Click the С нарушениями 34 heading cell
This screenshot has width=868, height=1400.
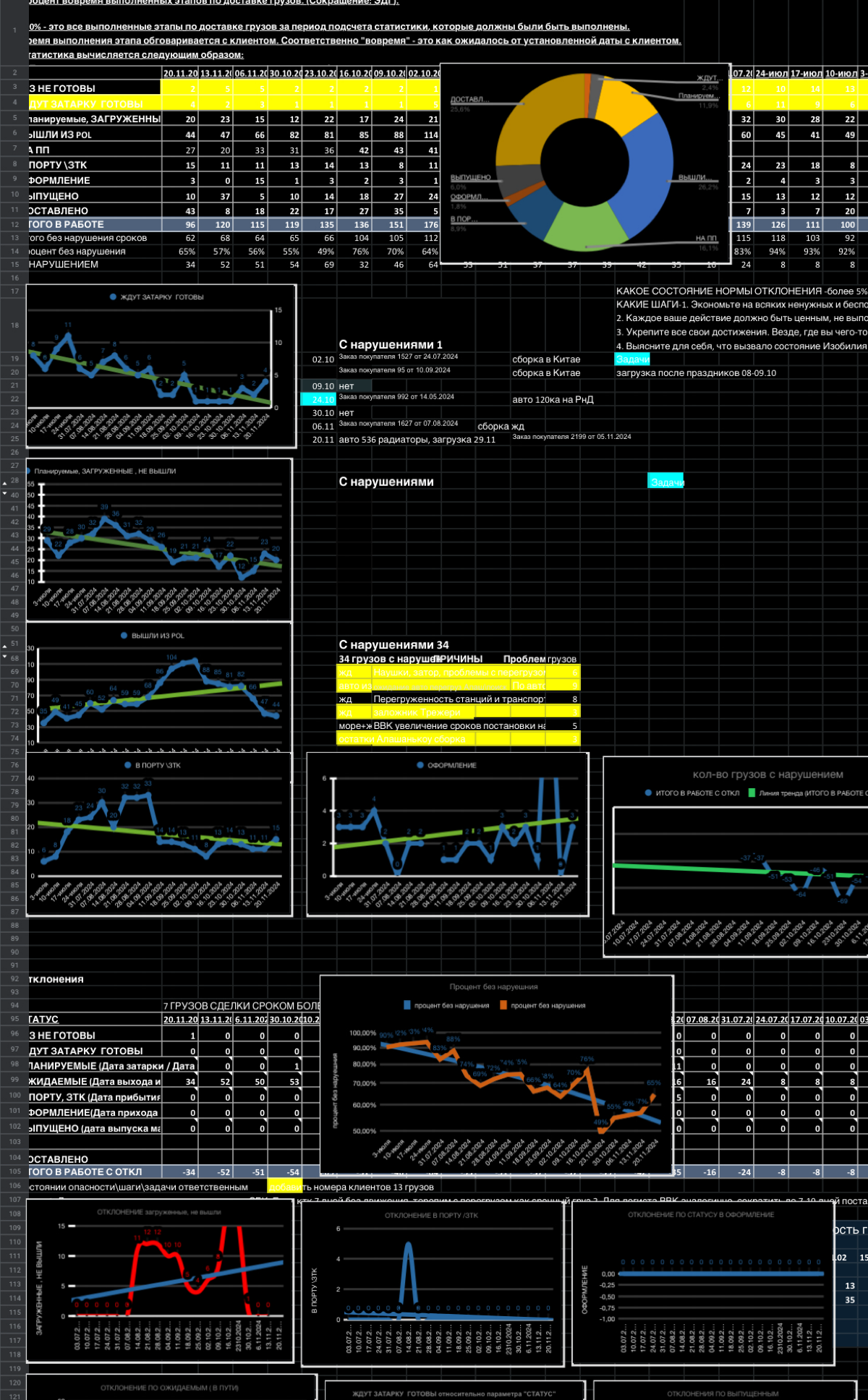[393, 644]
